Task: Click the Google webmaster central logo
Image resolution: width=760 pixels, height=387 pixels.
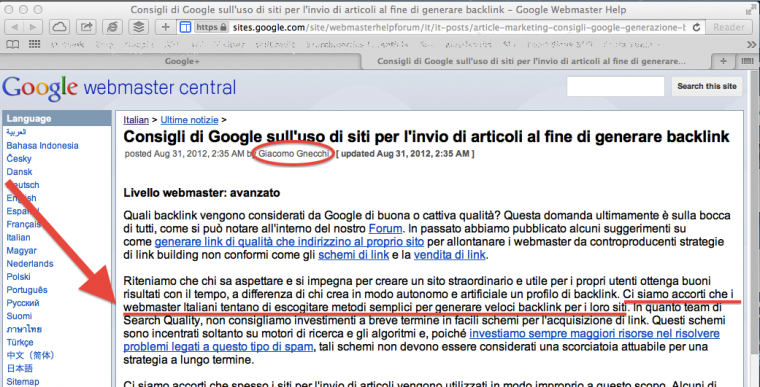Action: tap(119, 88)
